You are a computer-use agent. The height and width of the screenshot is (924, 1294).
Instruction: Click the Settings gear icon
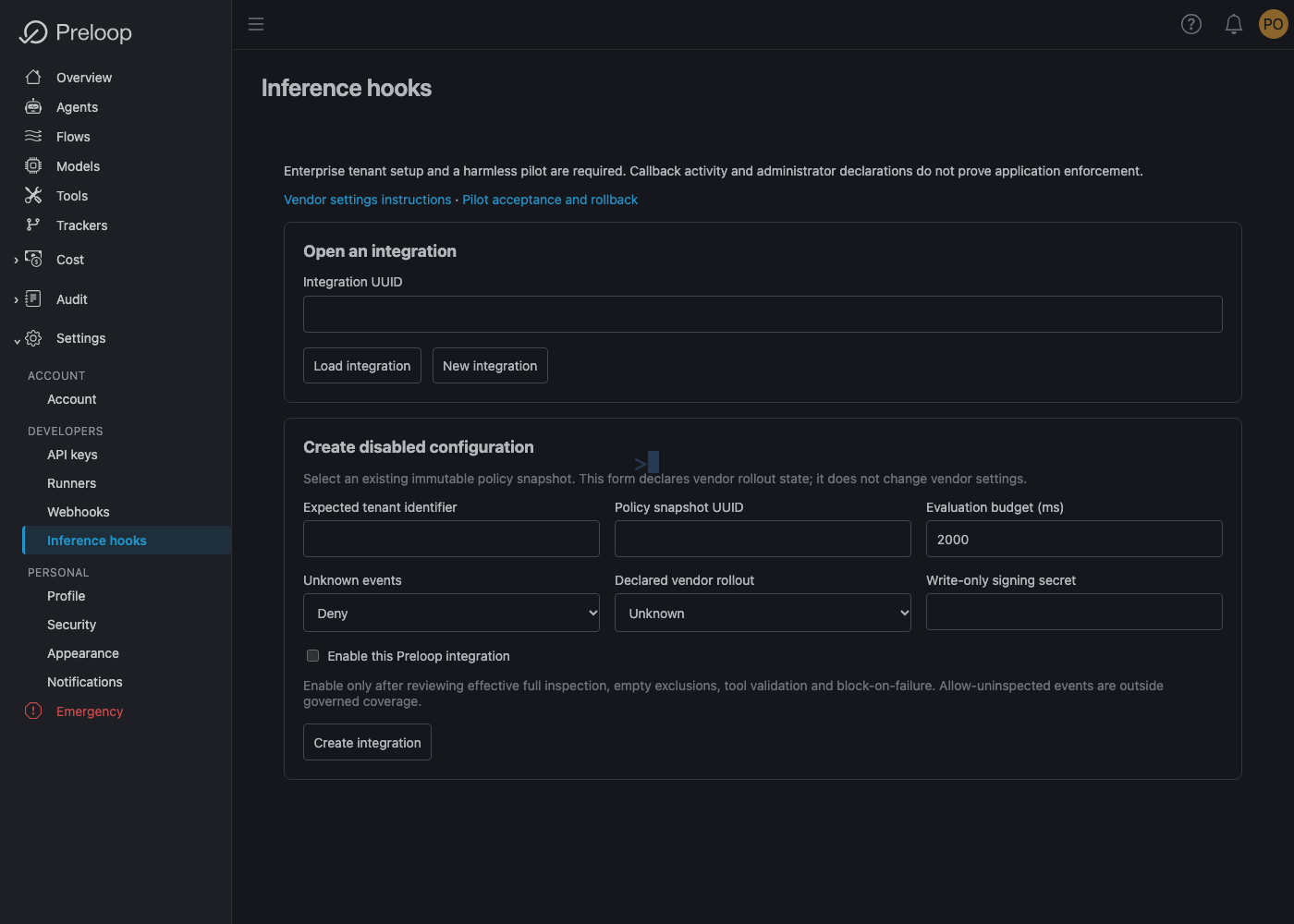pyautogui.click(x=33, y=338)
